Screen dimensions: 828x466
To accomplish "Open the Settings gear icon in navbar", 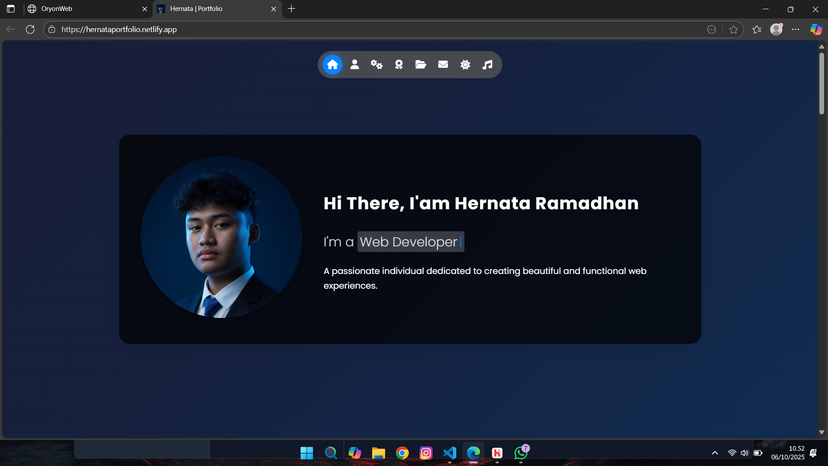I will pos(465,64).
